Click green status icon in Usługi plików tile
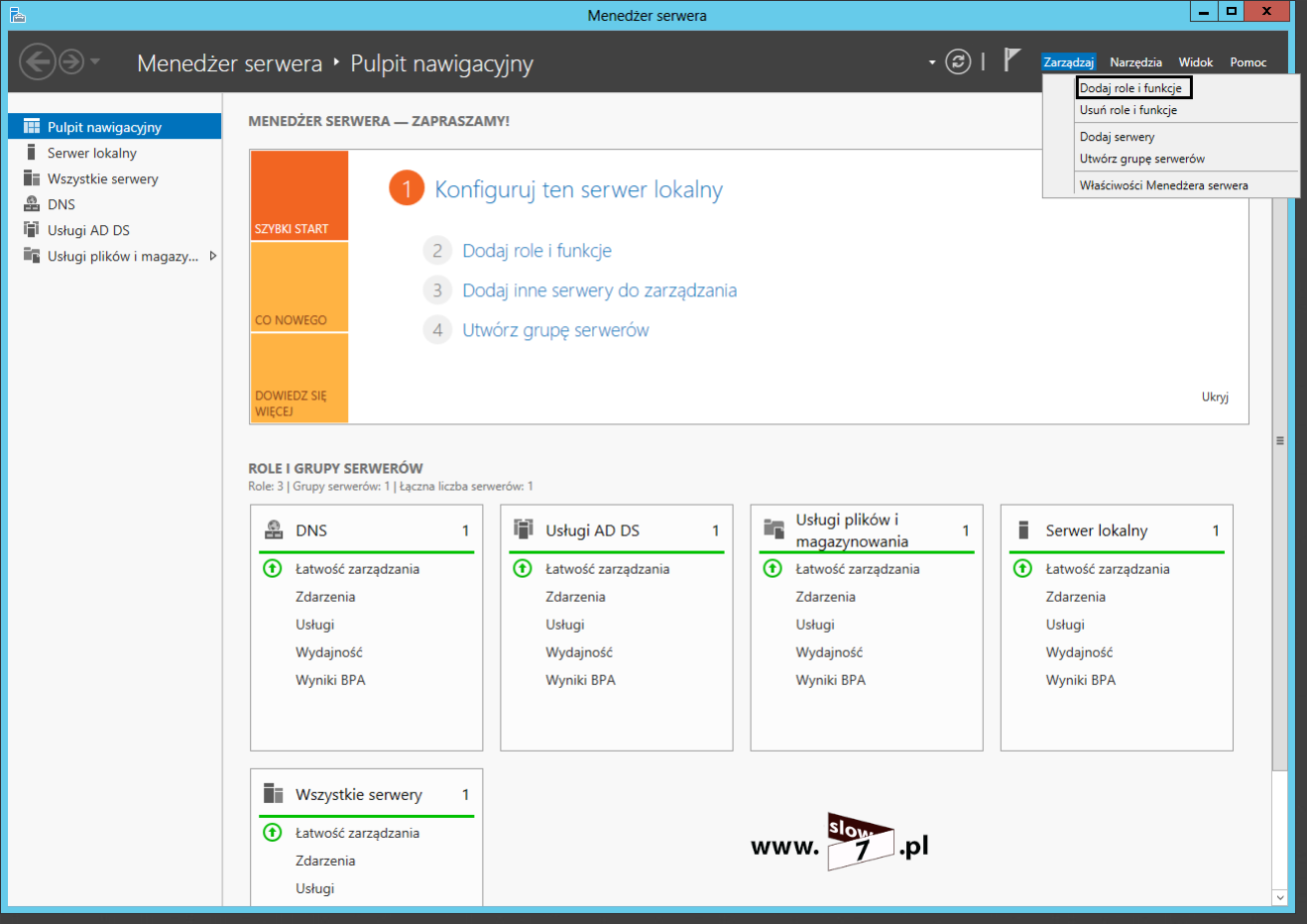 772,568
